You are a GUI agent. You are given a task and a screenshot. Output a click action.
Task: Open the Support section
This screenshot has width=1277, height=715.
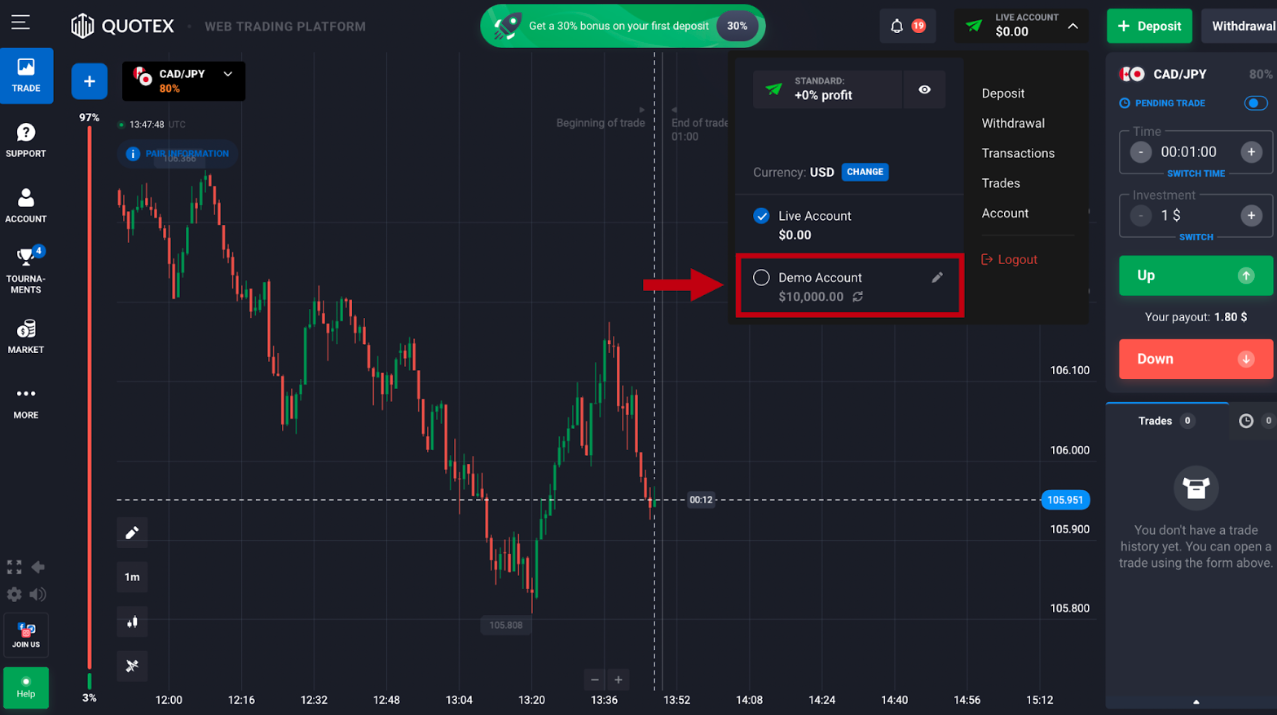26,141
